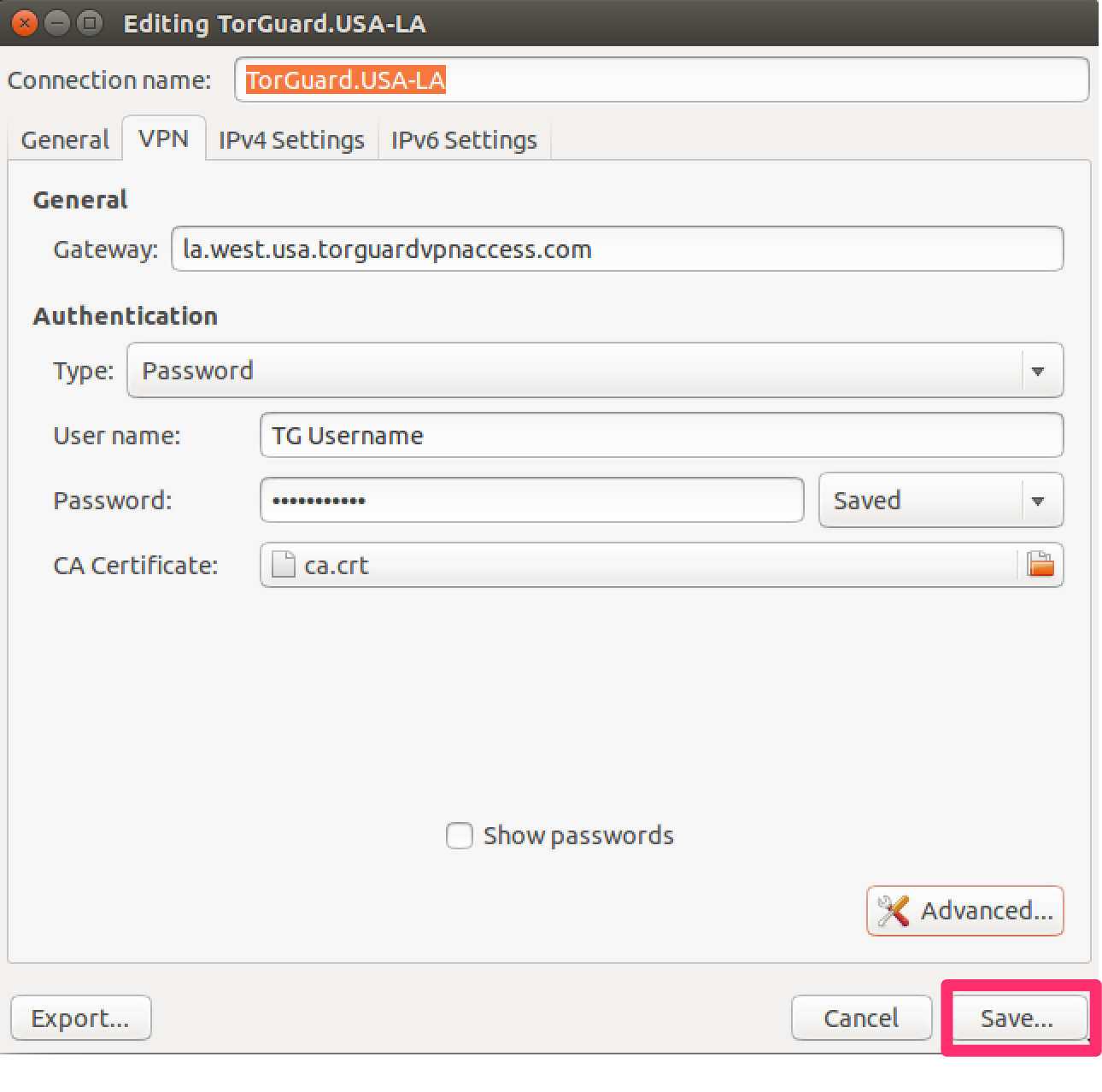This screenshot has height=1092, width=1102.
Task: Open the password Saved storage dropdown
Action: [x=941, y=500]
